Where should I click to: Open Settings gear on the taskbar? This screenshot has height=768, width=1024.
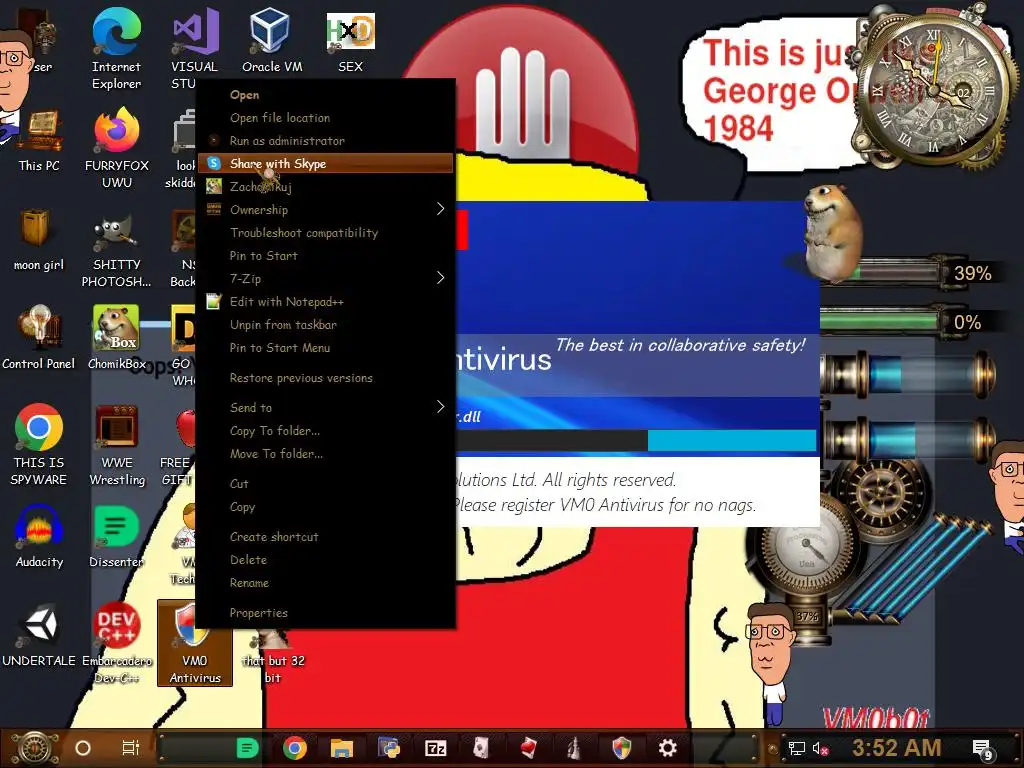point(667,748)
